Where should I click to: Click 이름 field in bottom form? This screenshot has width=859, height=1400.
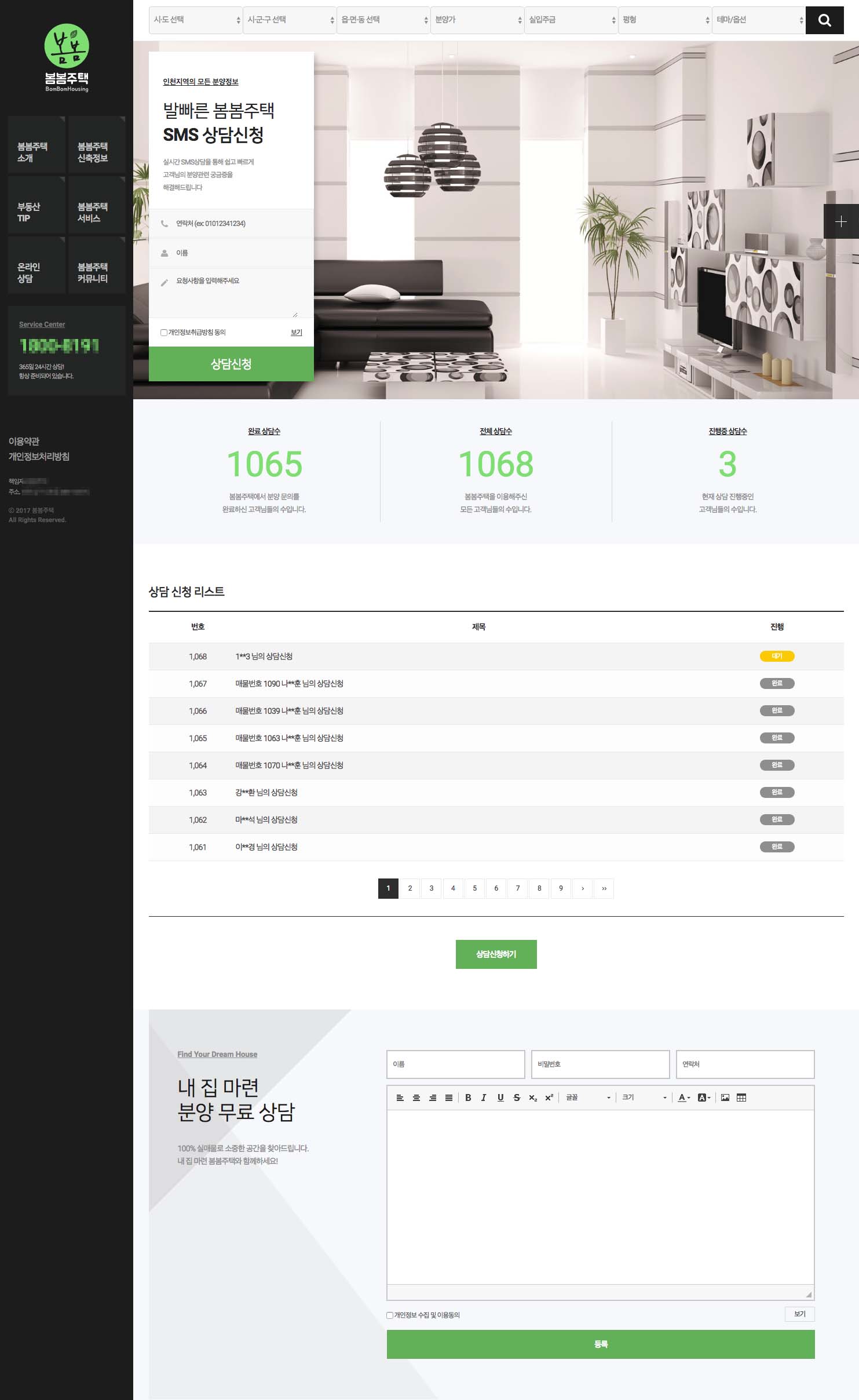[x=456, y=1064]
